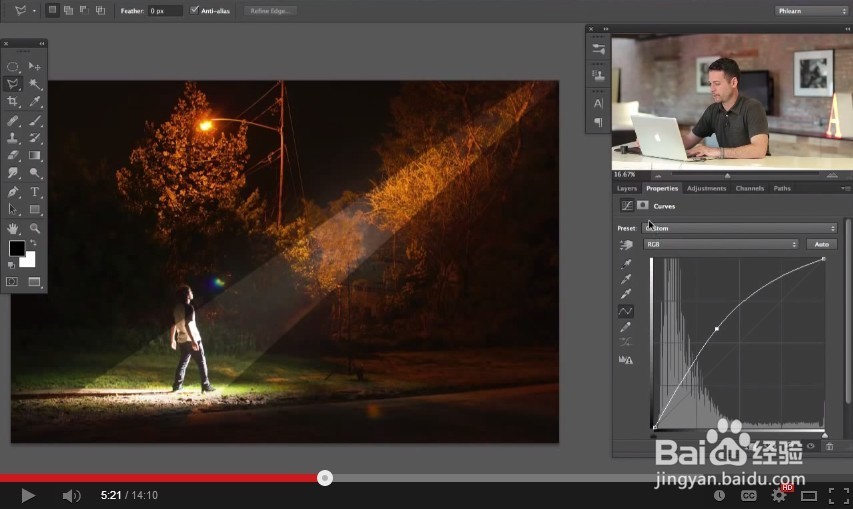Viewport: 853px width, 509px height.
Task: Open the Brush Presets panel icon
Action: 598,49
